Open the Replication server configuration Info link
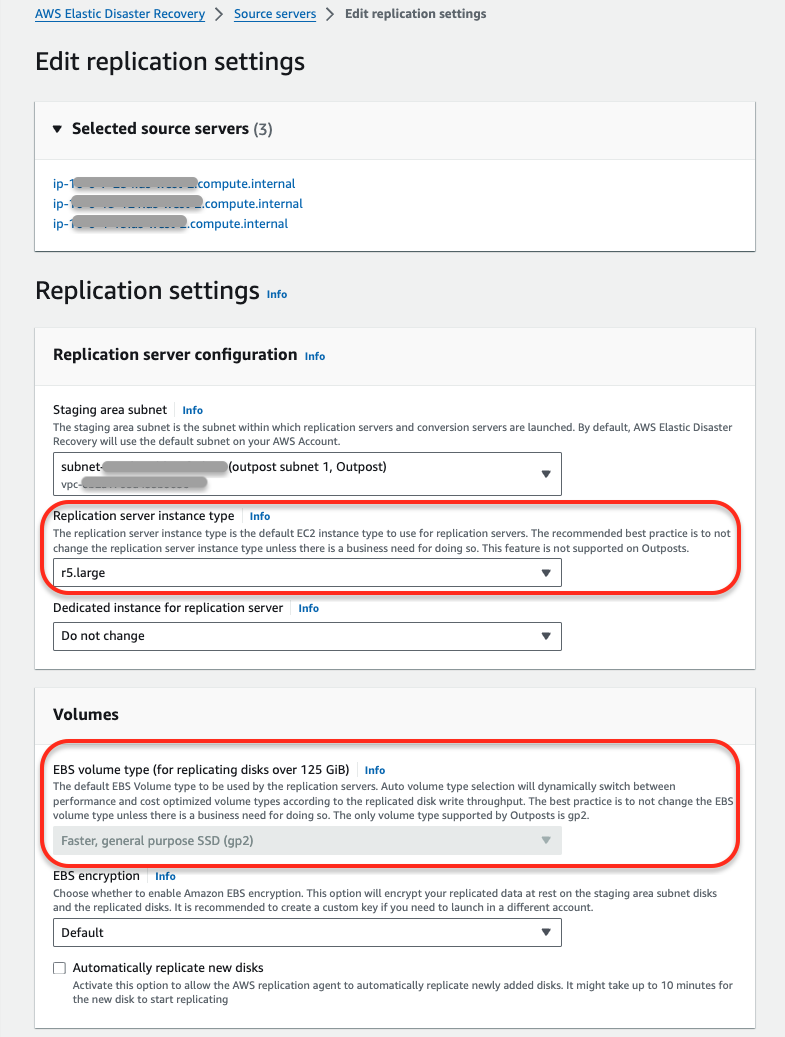The height and width of the screenshot is (1037, 785). (x=314, y=356)
